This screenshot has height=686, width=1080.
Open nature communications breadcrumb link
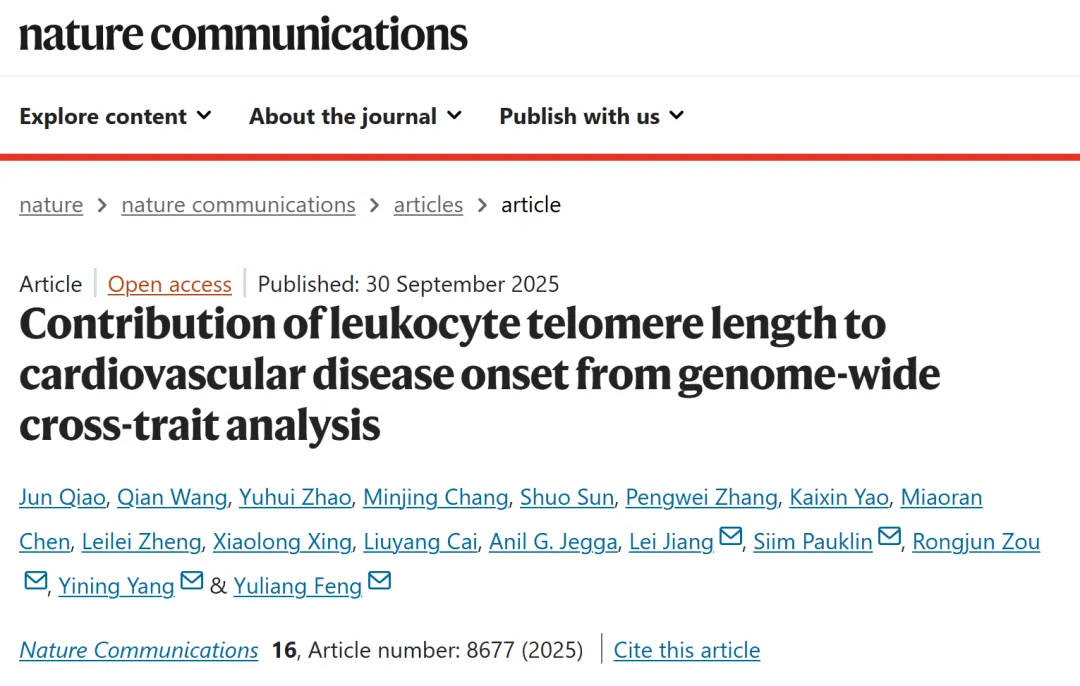coord(238,205)
